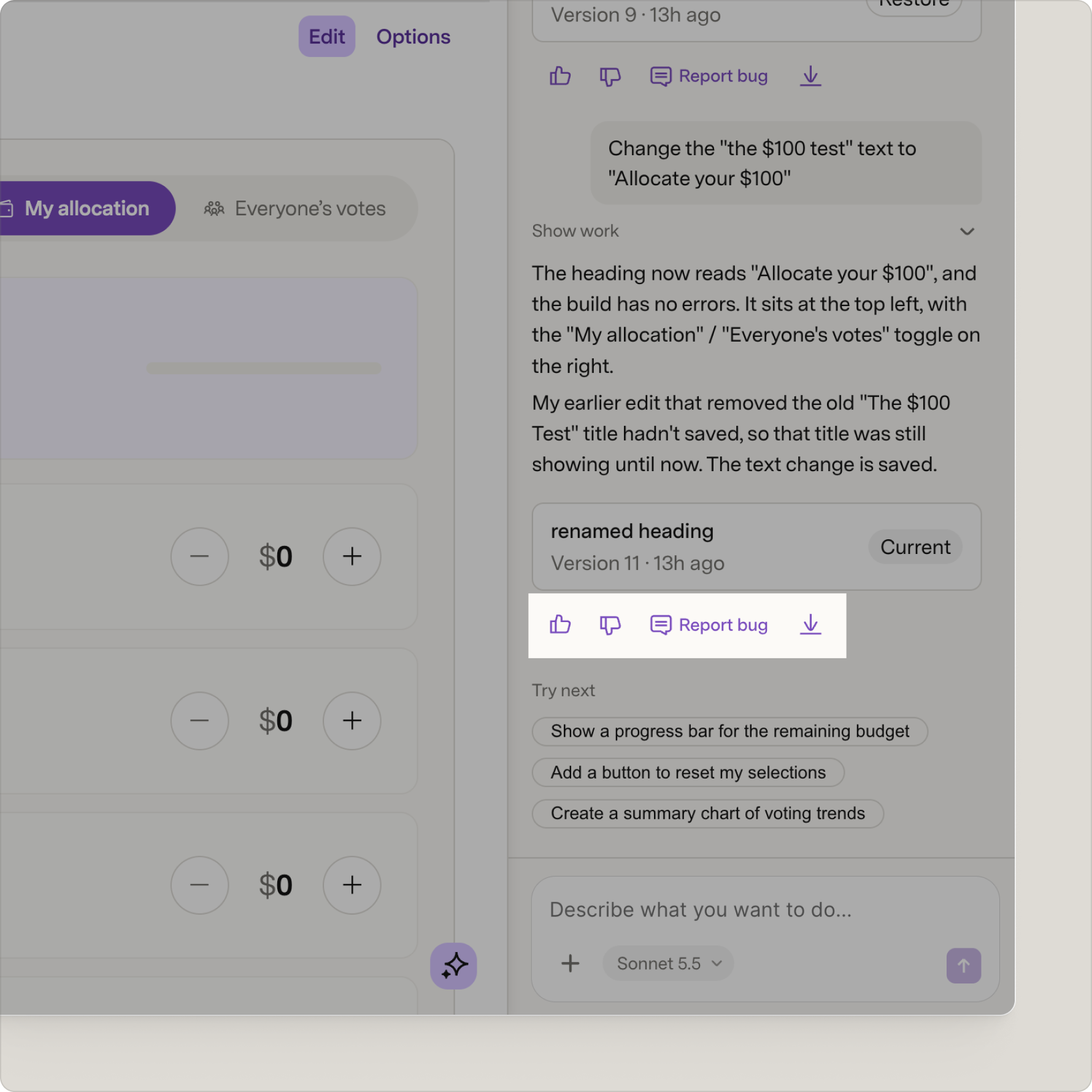Click the user message about Allocate your $100
1092x1092 pixels.
(x=786, y=163)
